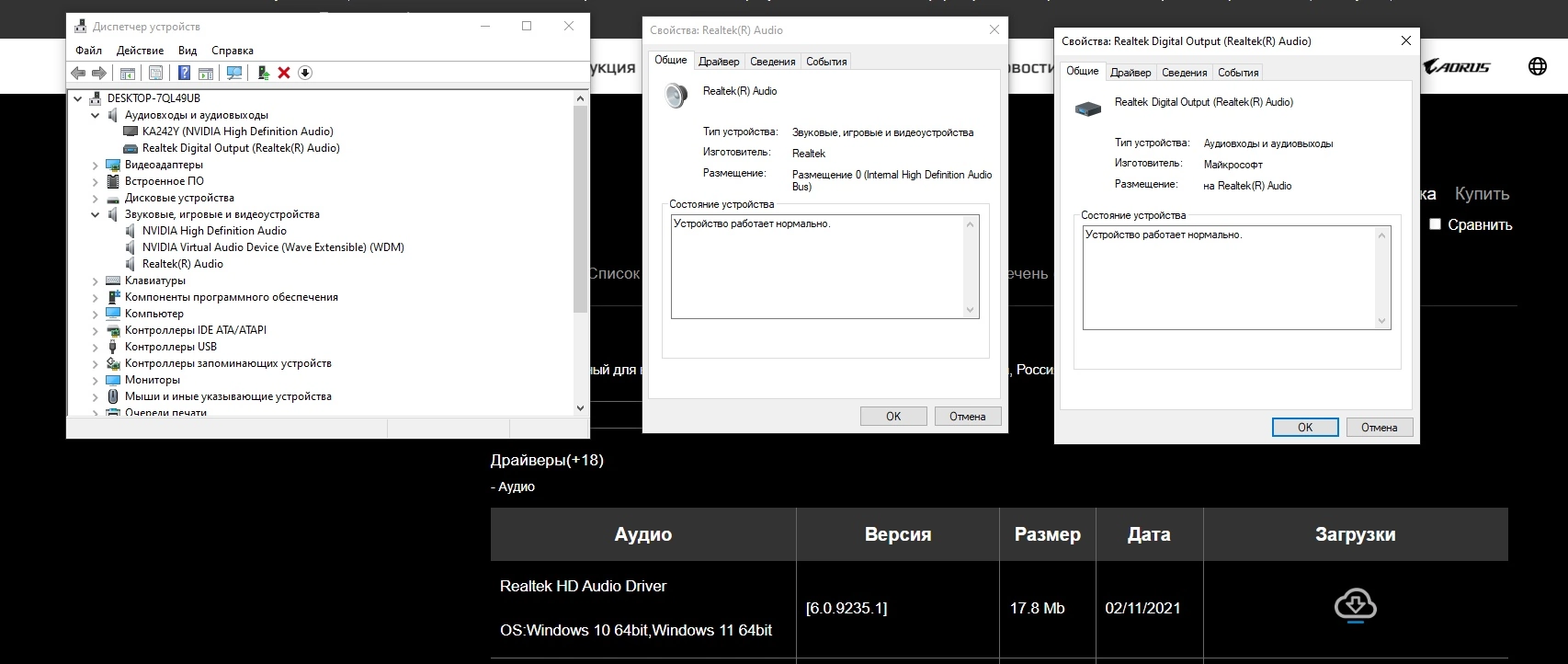Click the date cell 02/11/2021
The height and width of the screenshot is (664, 1568).
(x=1142, y=608)
